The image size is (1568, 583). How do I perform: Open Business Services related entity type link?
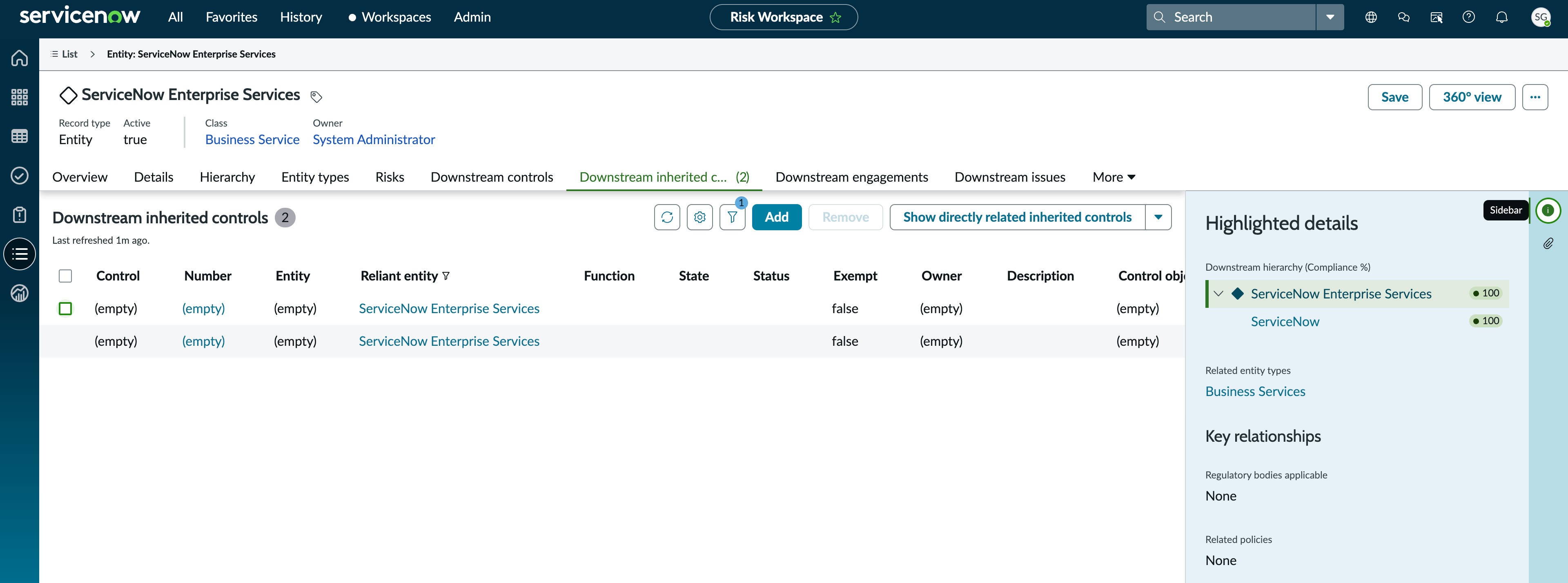coord(1255,392)
